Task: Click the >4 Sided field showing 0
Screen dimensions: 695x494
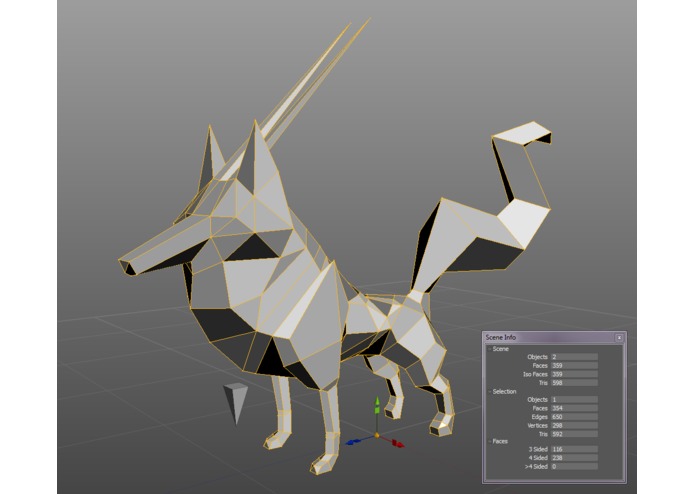Action: coord(574,467)
